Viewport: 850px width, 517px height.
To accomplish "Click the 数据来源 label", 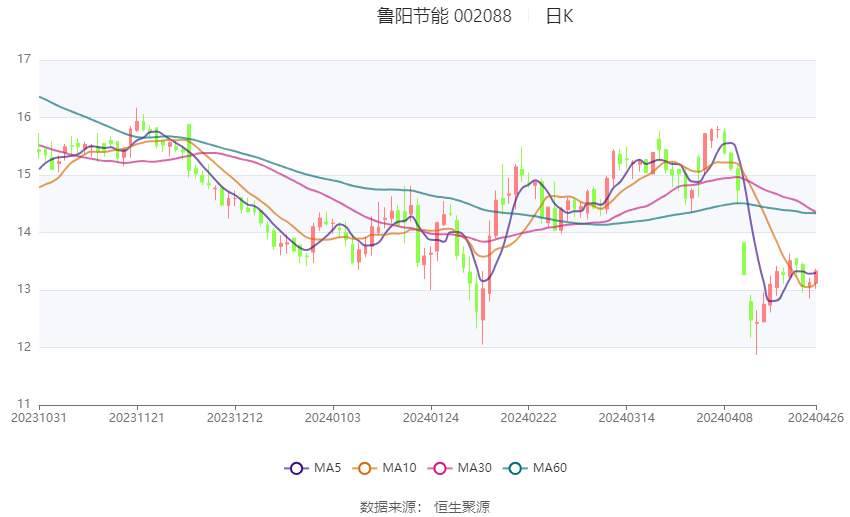I will (388, 507).
